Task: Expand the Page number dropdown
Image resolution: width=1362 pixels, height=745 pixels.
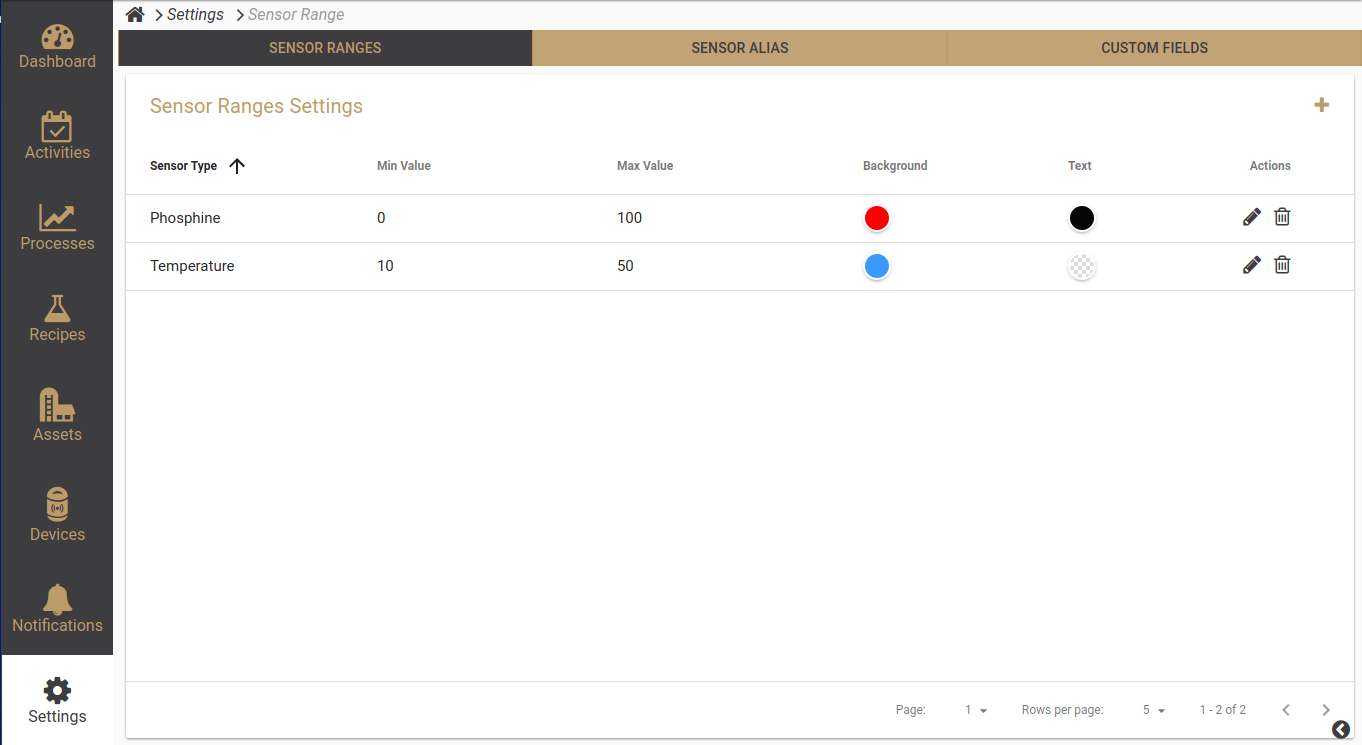Action: 976,710
